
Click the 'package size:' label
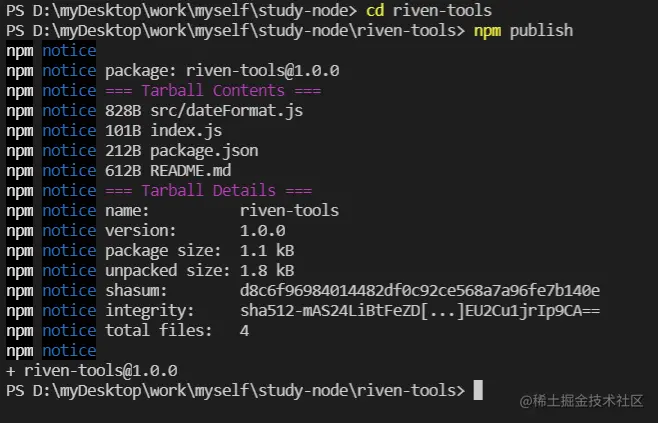(163, 251)
